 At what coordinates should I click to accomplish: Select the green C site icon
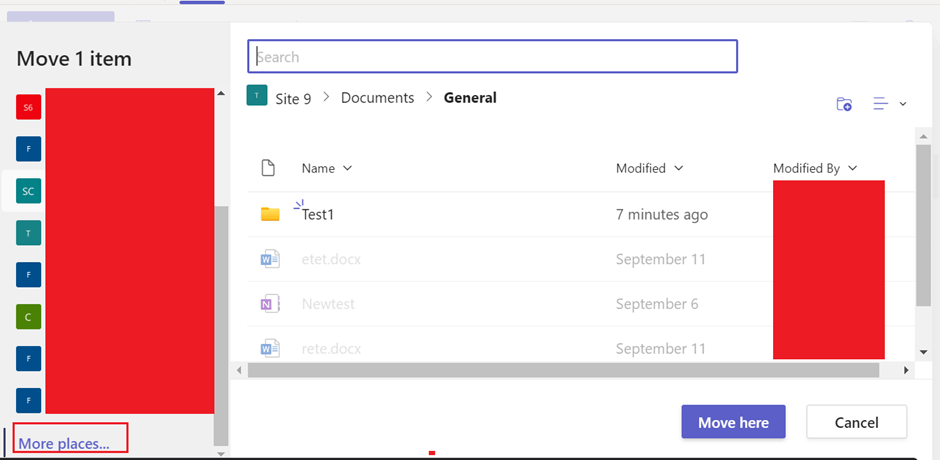(28, 317)
